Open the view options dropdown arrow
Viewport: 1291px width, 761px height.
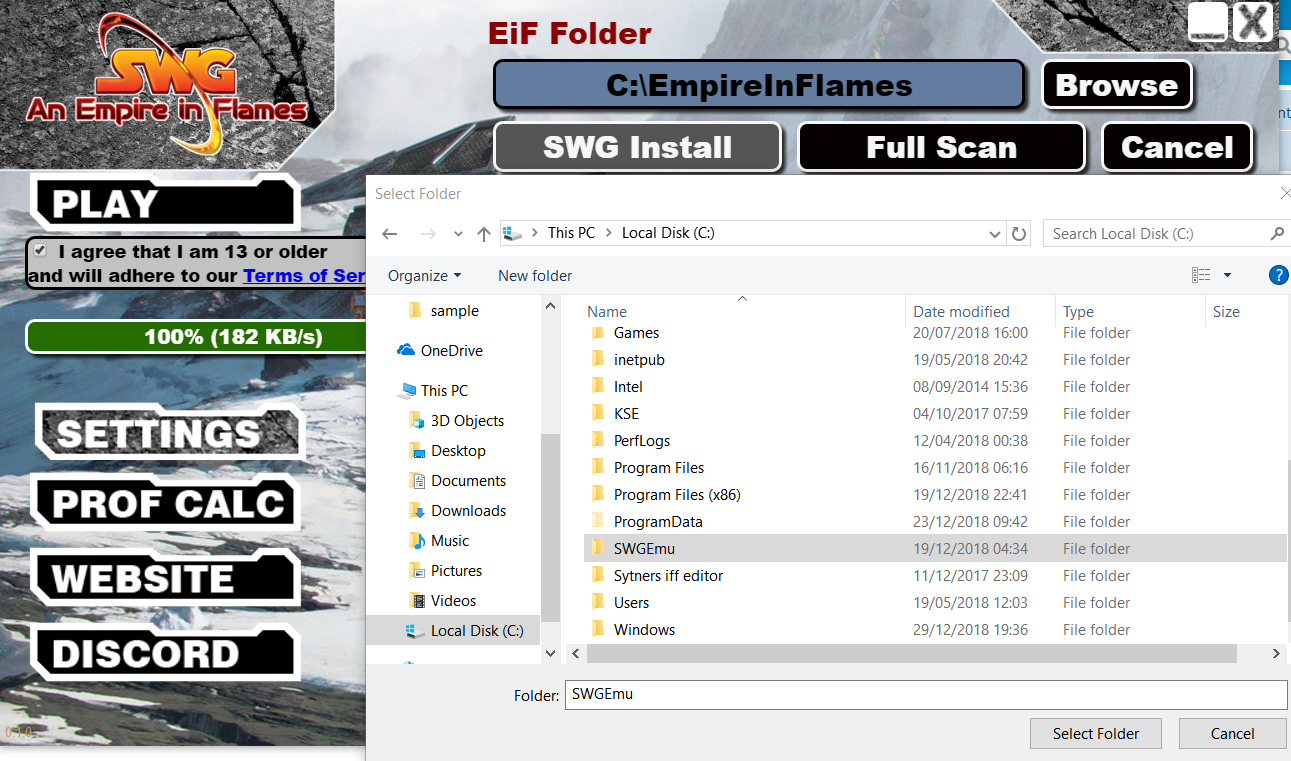click(x=1227, y=275)
